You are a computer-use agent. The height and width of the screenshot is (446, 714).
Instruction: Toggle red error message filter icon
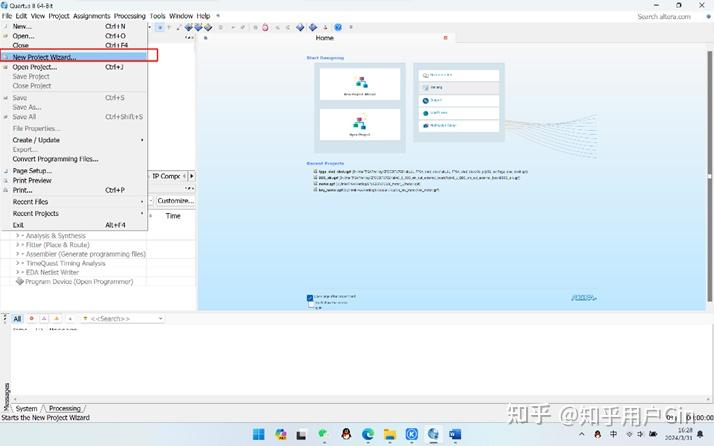point(31,319)
